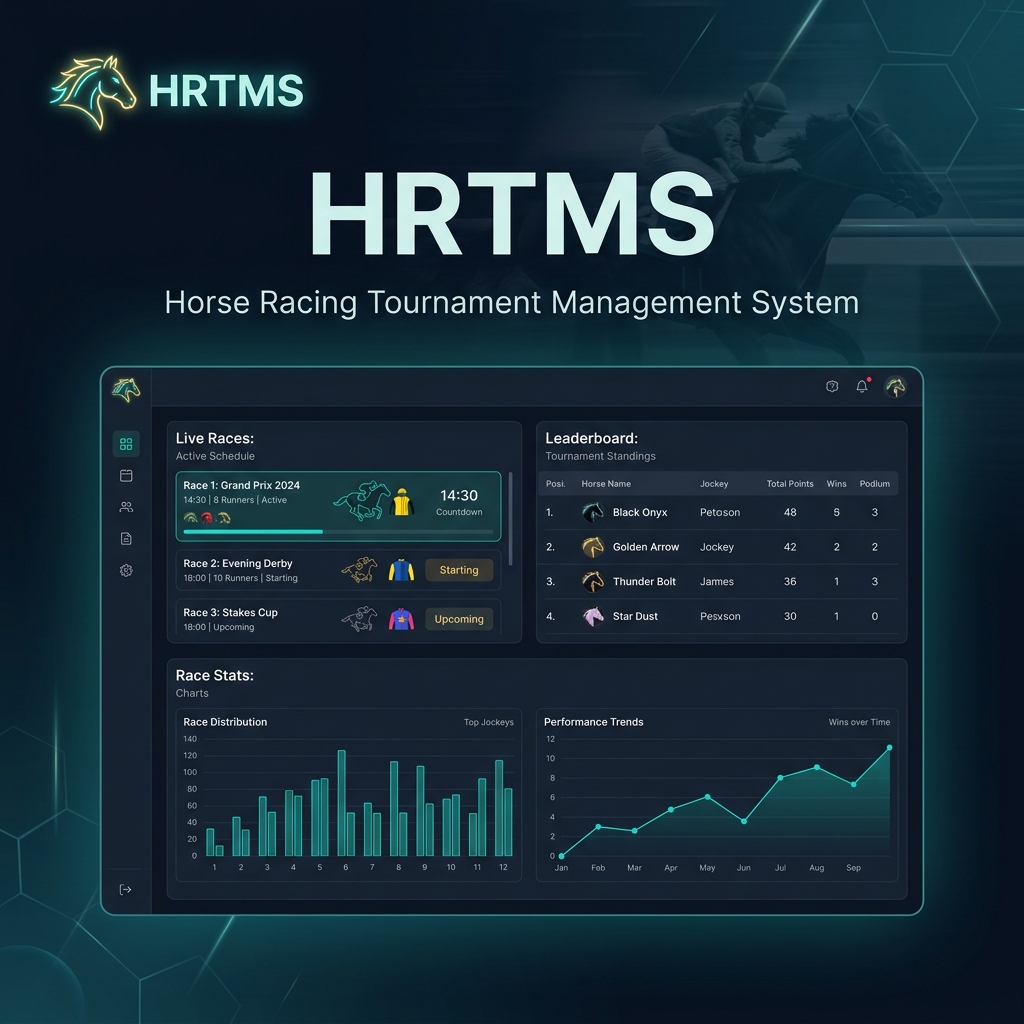Click the Jun data point on trend line
Image resolution: width=1024 pixels, height=1024 pixels.
coord(744,822)
